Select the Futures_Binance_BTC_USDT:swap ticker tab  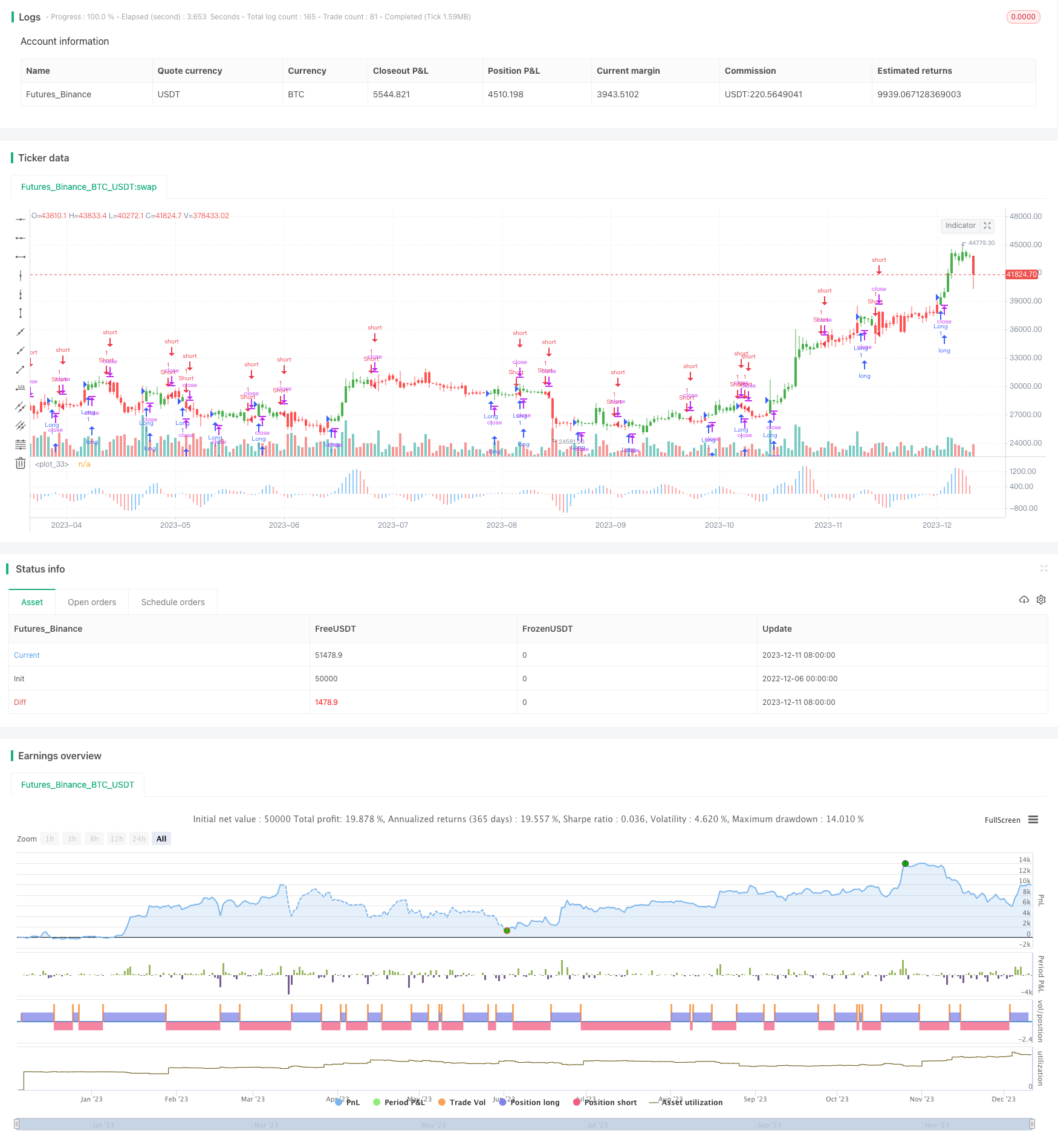tap(89, 187)
